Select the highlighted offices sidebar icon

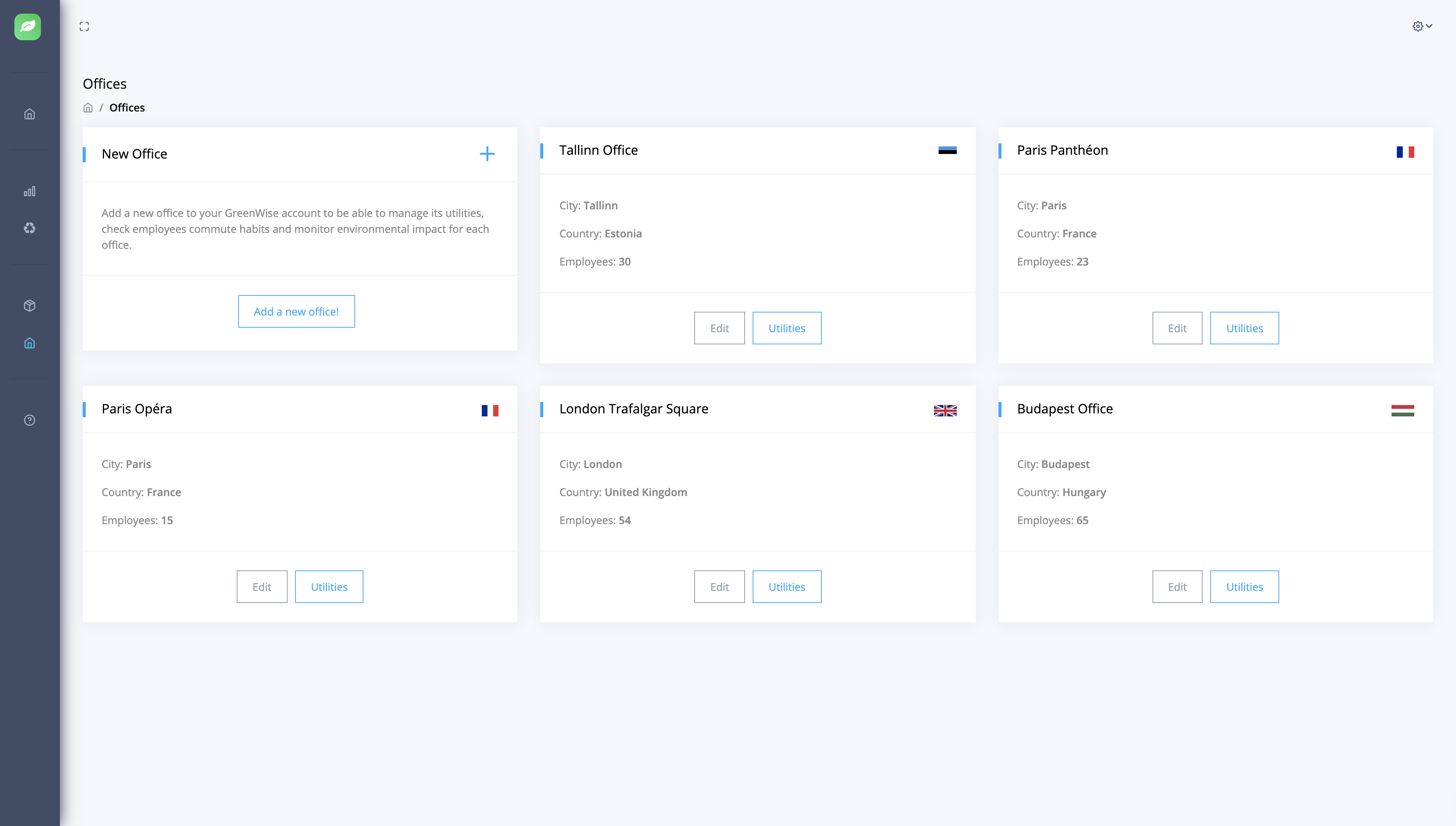coord(30,343)
